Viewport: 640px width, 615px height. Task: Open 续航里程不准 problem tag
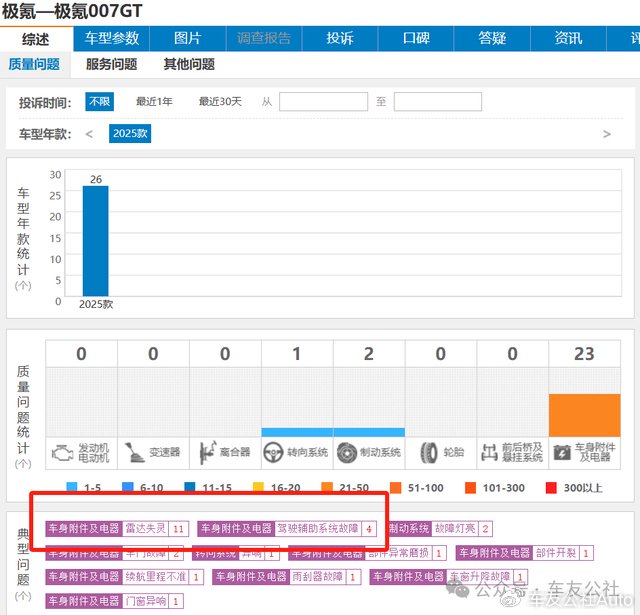coord(124,577)
